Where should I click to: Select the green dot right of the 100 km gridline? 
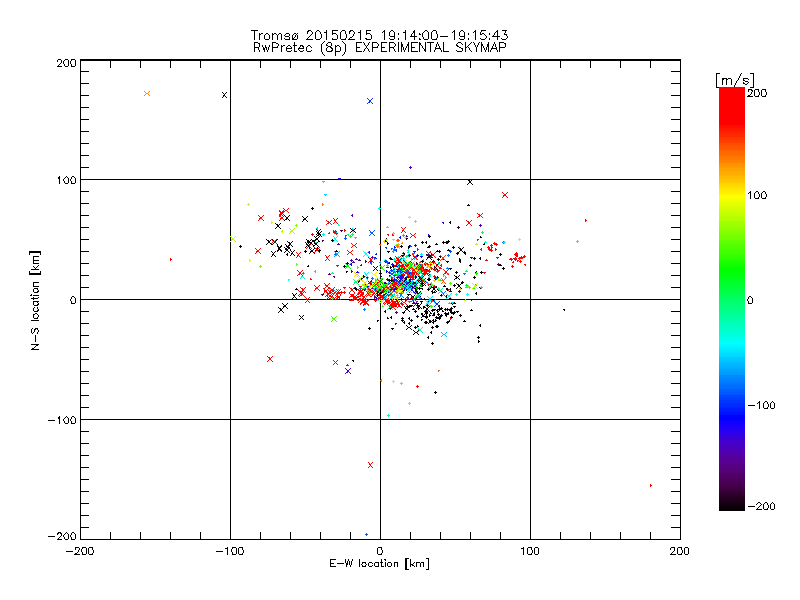[577, 241]
